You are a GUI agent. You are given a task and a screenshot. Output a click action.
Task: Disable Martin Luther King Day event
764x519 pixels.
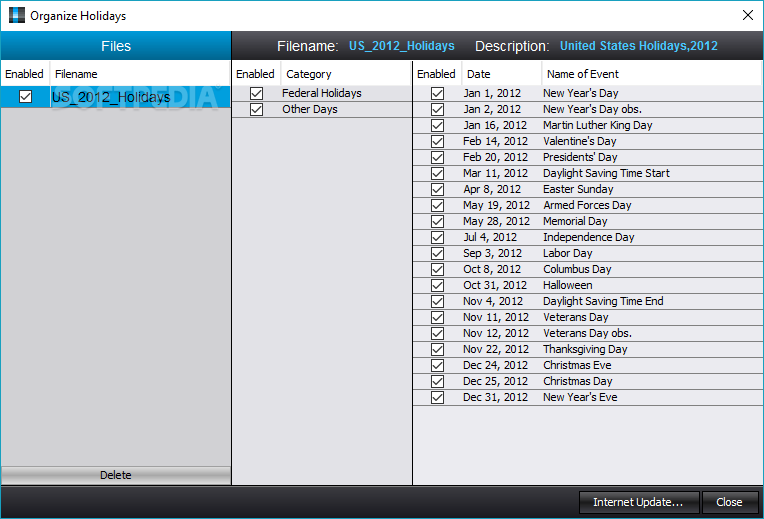[x=438, y=125]
